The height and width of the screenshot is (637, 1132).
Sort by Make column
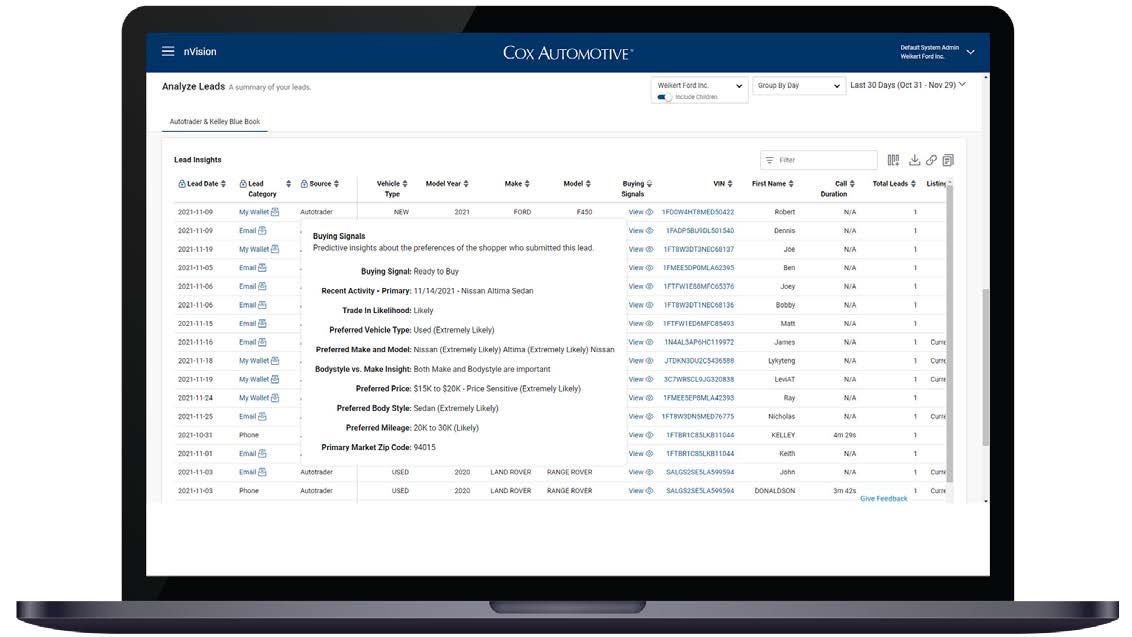pos(527,184)
